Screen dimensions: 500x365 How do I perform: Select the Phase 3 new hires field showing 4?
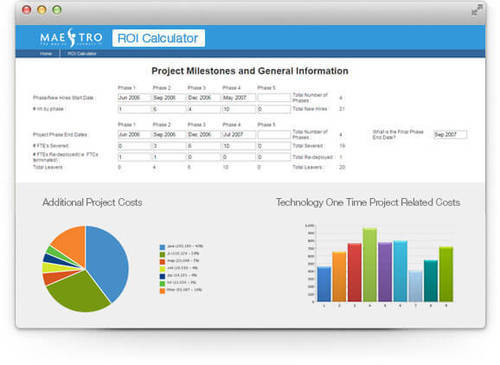point(204,109)
